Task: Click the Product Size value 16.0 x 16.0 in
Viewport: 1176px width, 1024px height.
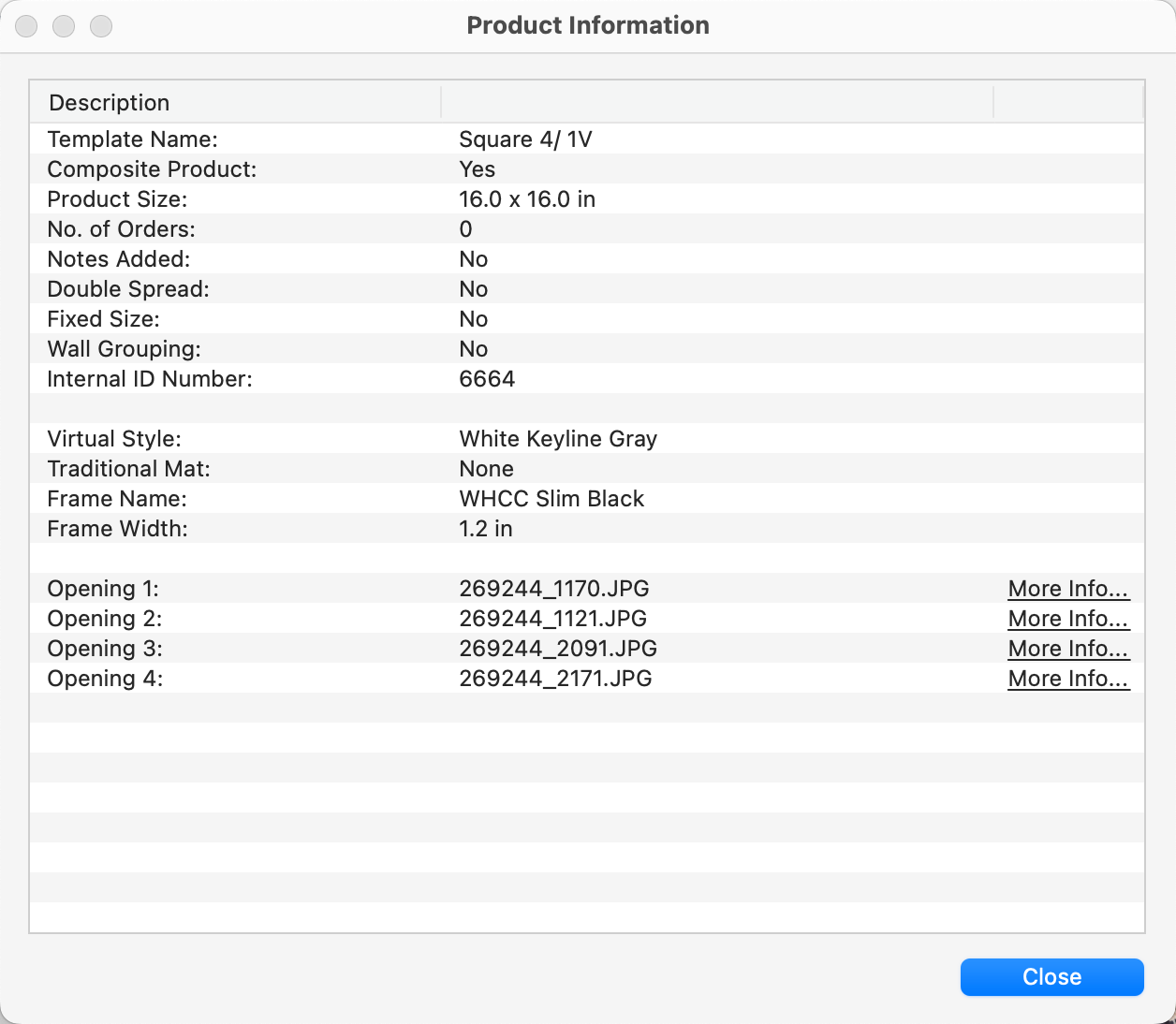Action: [527, 199]
